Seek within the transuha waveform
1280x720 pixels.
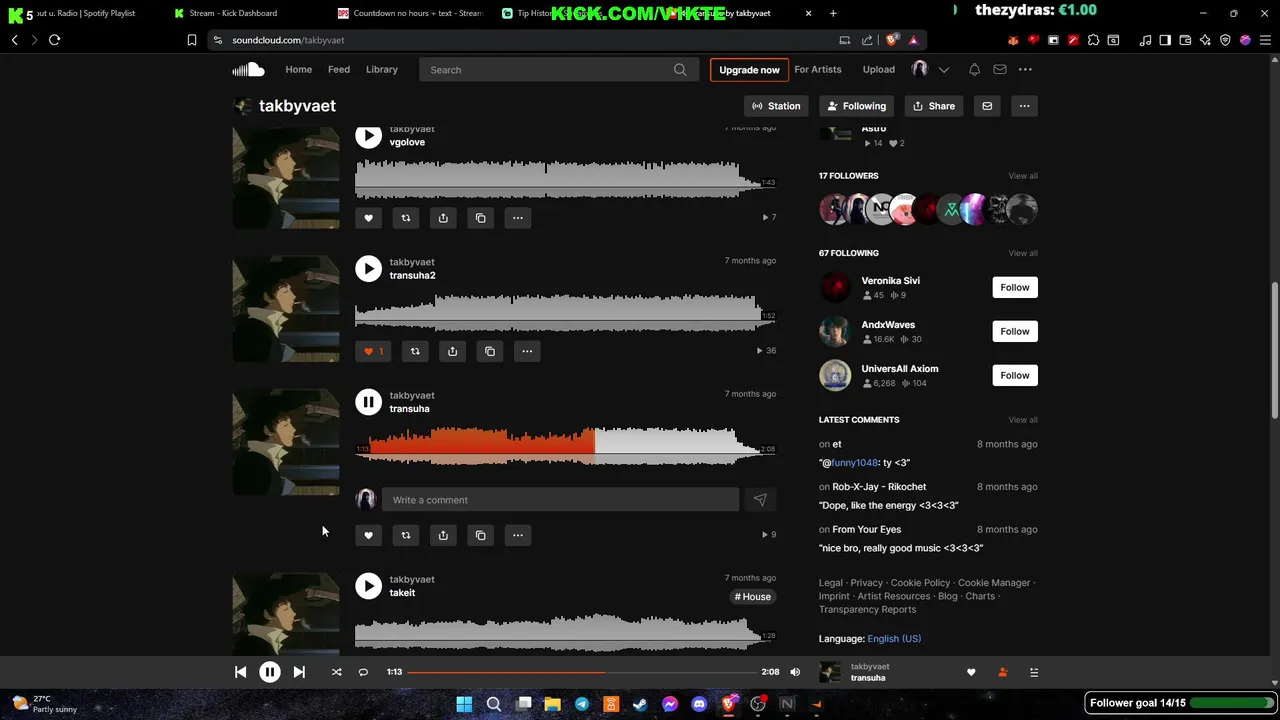coord(565,445)
